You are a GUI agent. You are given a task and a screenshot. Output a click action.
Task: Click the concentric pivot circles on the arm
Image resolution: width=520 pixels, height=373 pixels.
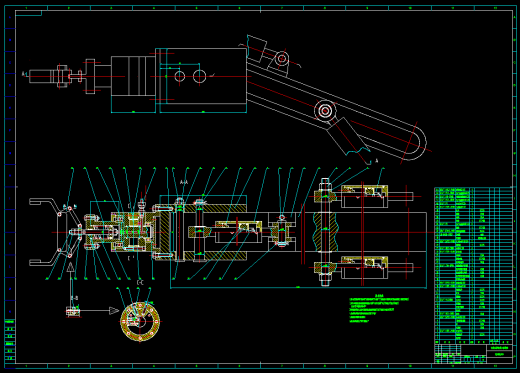pos(325,110)
